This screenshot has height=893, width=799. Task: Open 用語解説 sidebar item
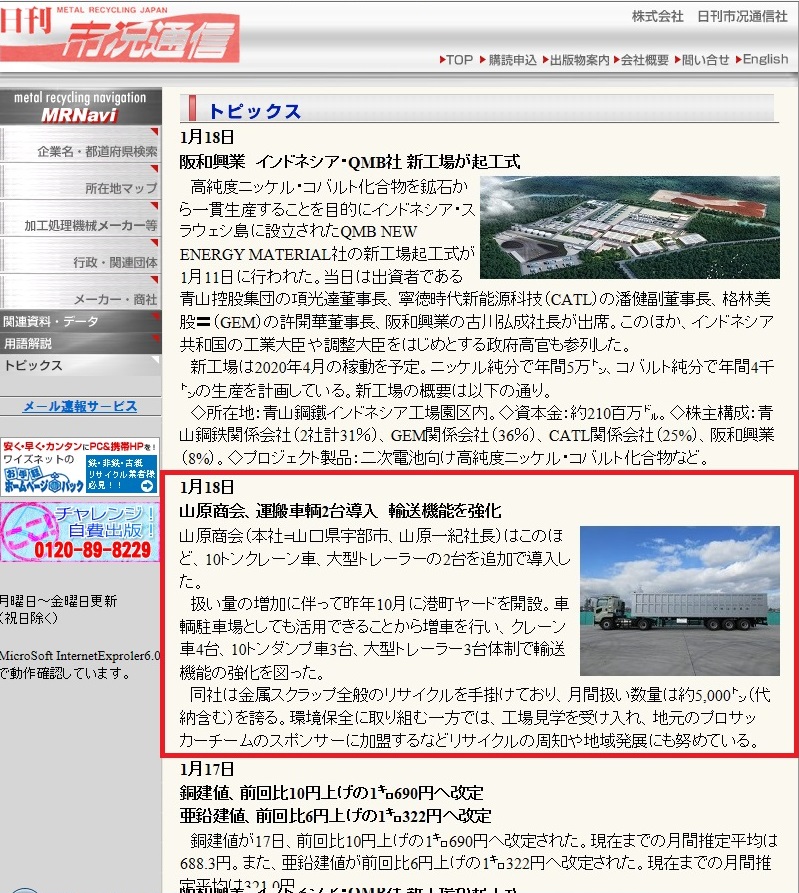(x=80, y=343)
